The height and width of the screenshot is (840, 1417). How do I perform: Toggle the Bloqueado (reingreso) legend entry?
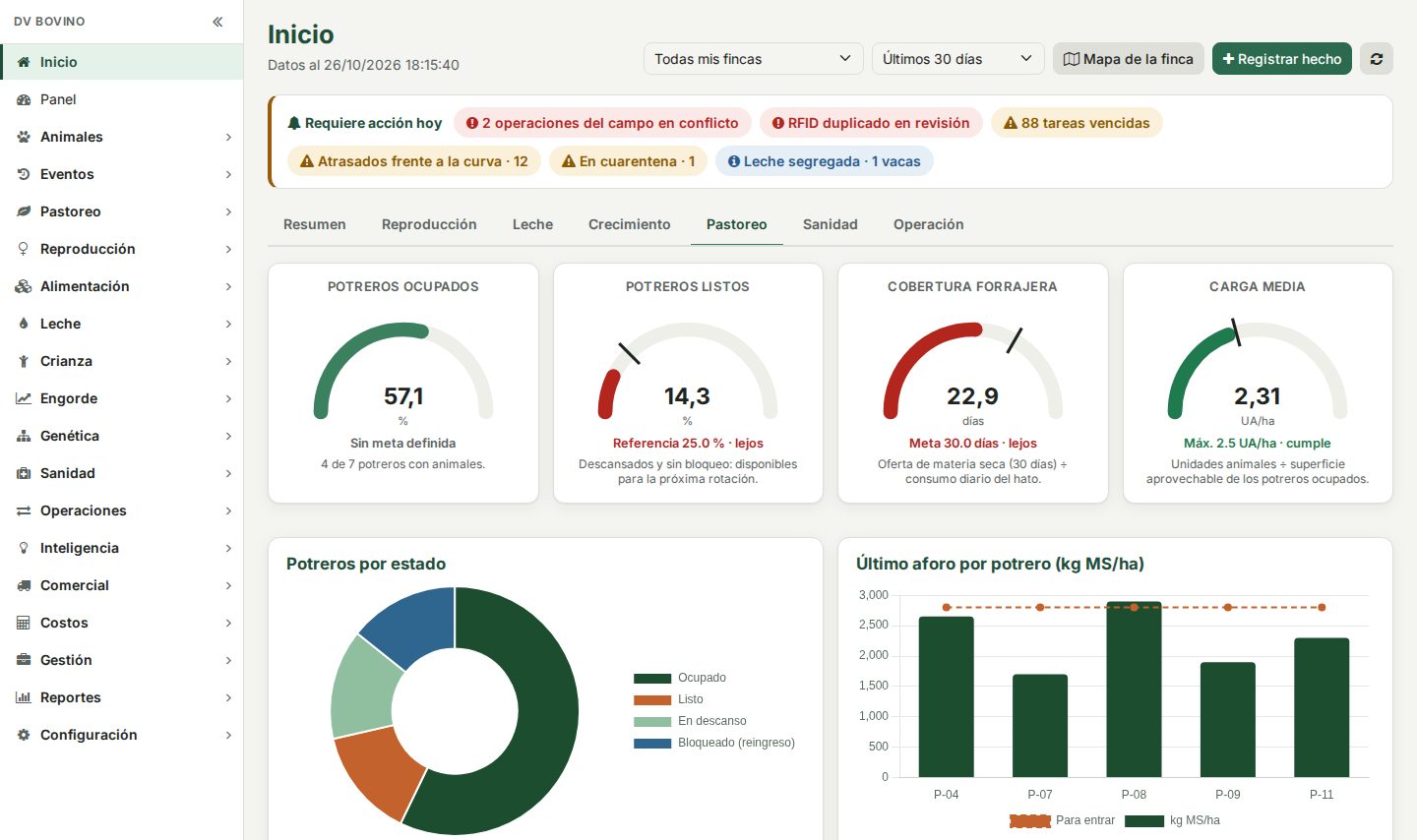(714, 743)
